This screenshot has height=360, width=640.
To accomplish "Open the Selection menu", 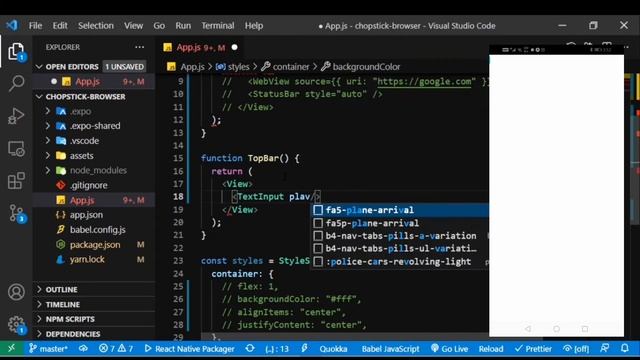I will coord(96,25).
